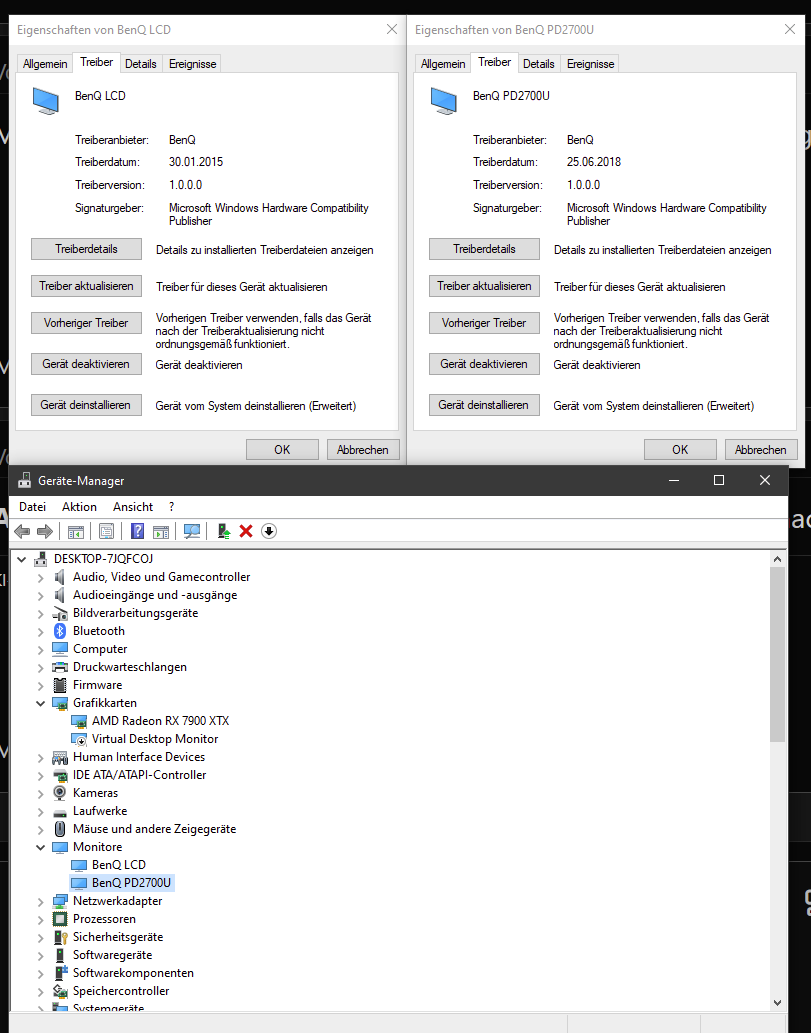Switch to Allgemein tab in BenQ PD2700U properties
This screenshot has height=1033, width=811.
click(x=443, y=64)
